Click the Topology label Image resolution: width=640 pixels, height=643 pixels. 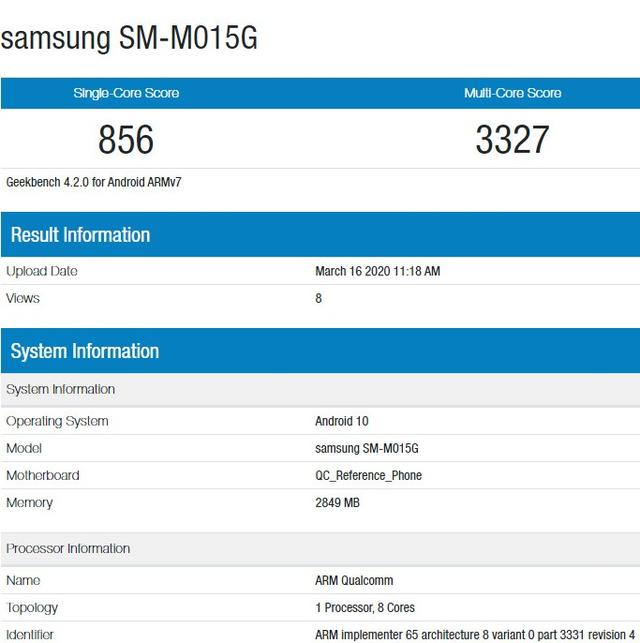pyautogui.click(x=32, y=608)
